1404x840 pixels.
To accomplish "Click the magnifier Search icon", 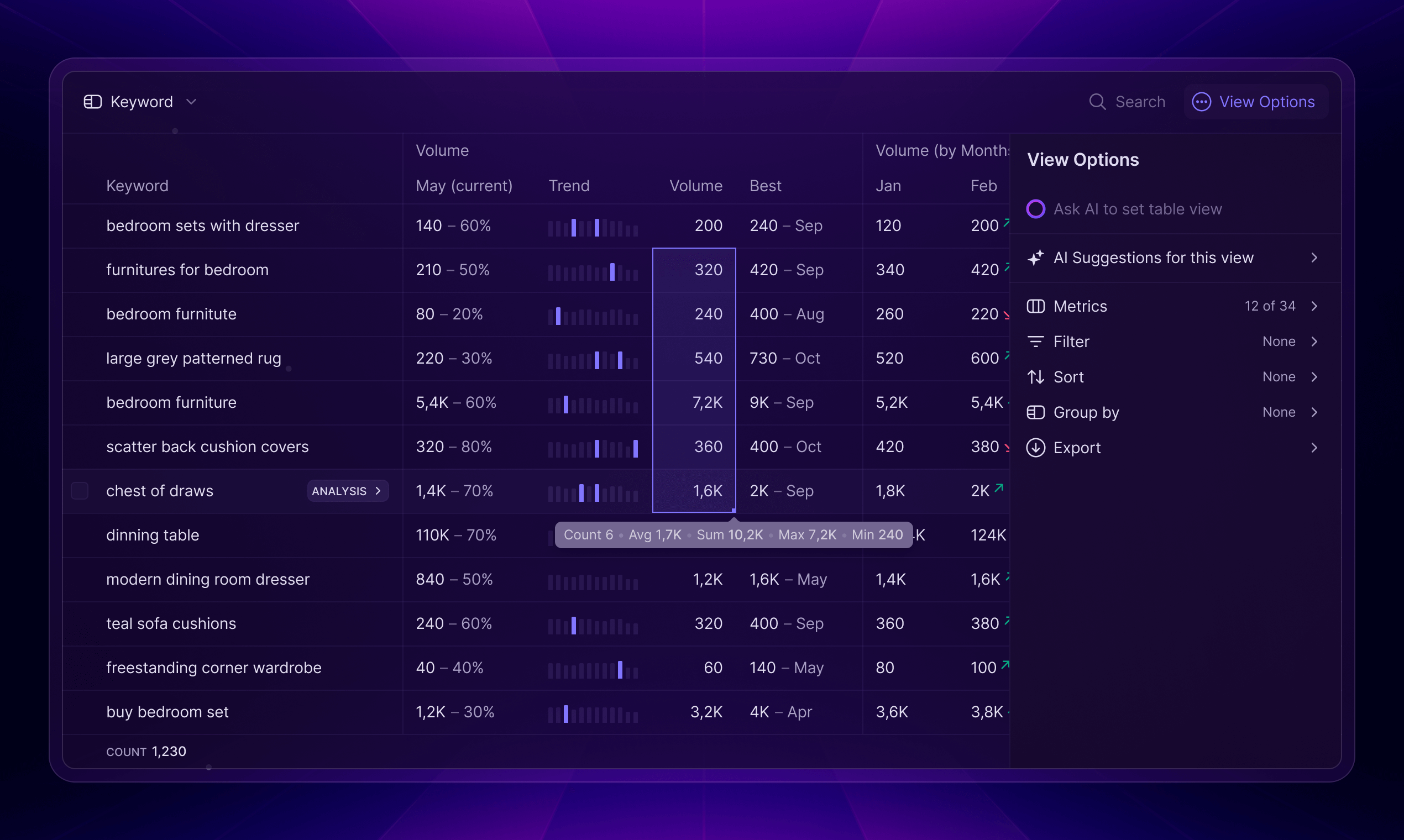I will tap(1097, 102).
